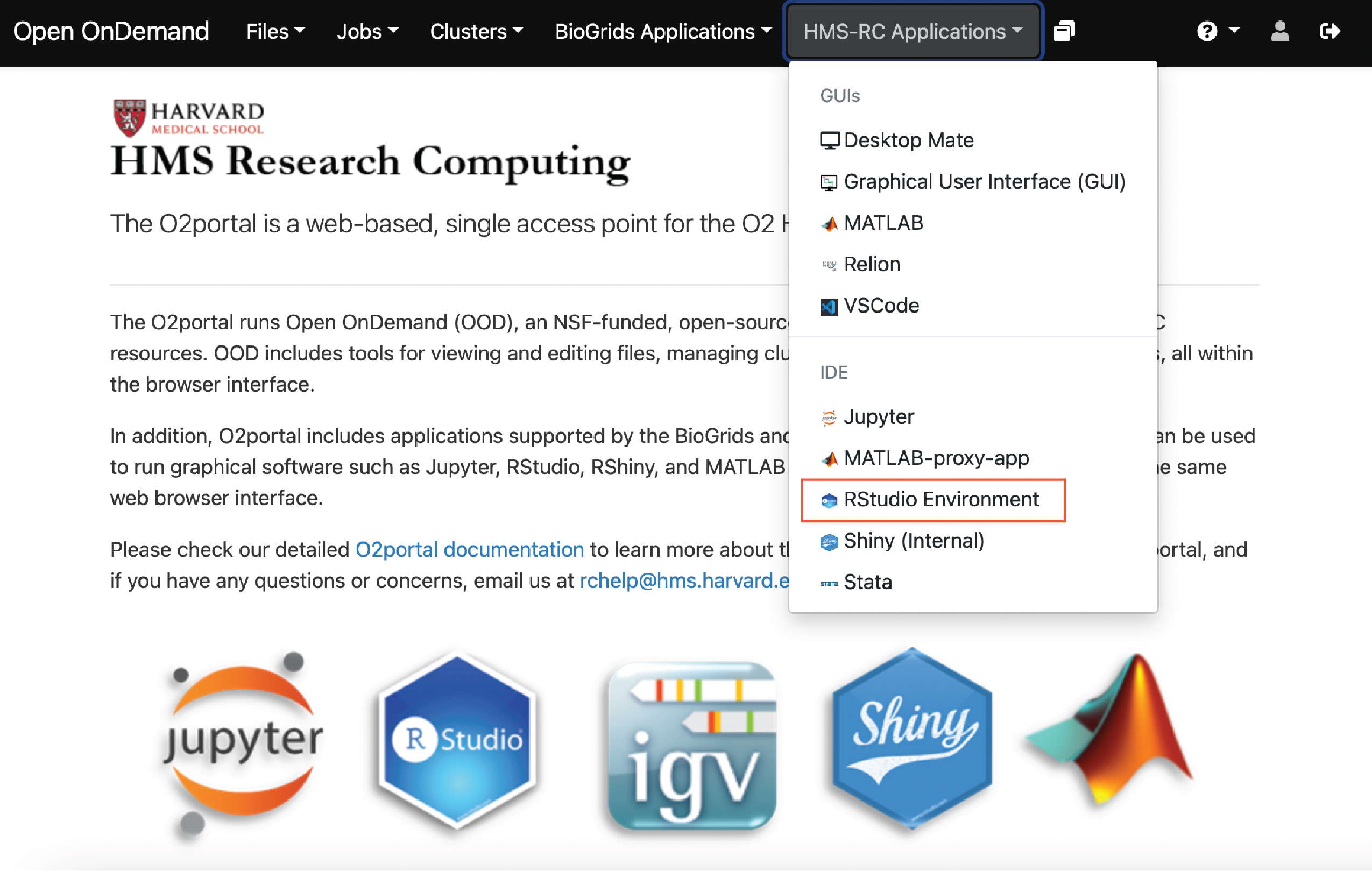The image size is (1372, 871).
Task: Click the Stata icon in menu
Action: tap(829, 583)
